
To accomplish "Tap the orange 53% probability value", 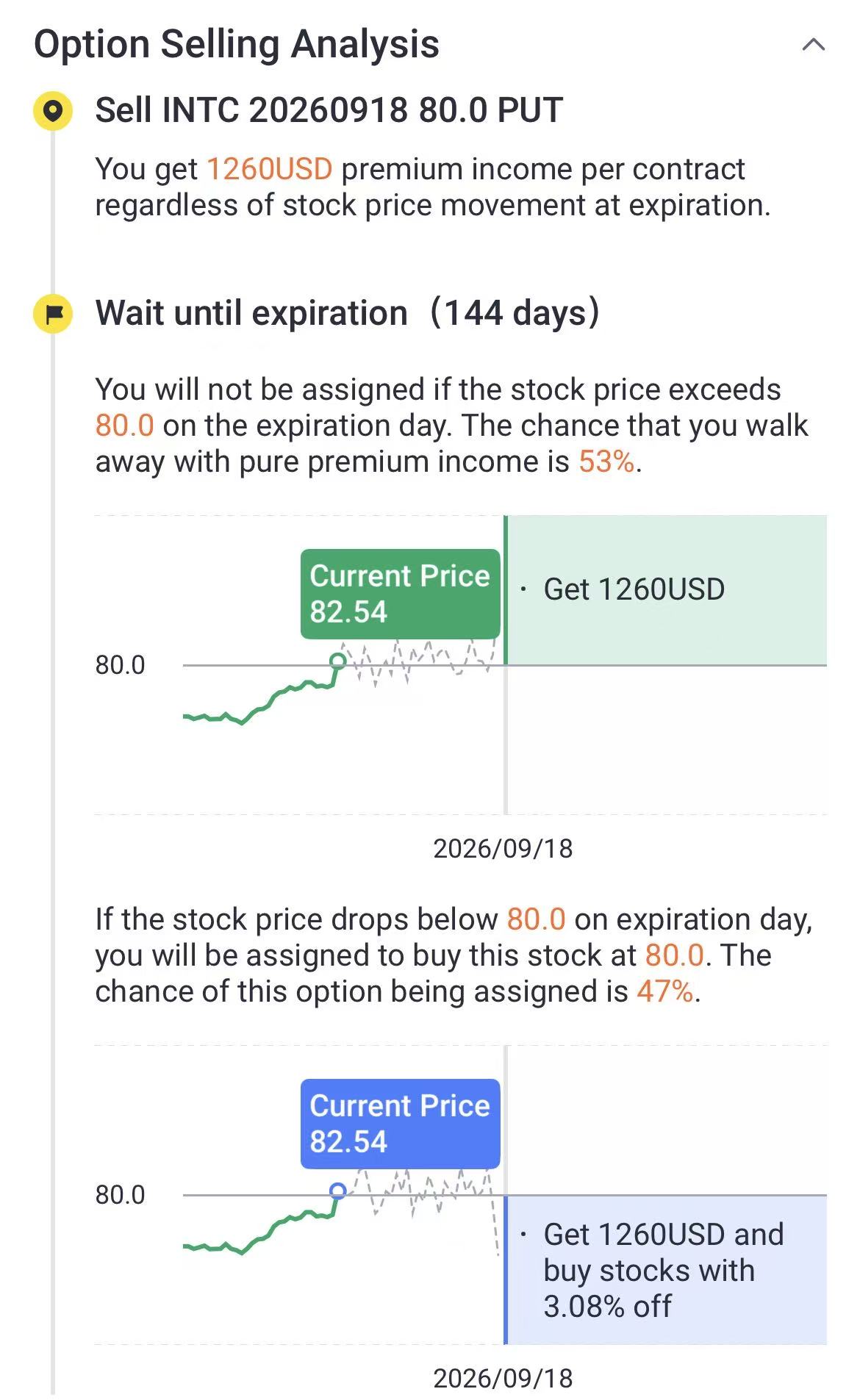I will point(606,462).
